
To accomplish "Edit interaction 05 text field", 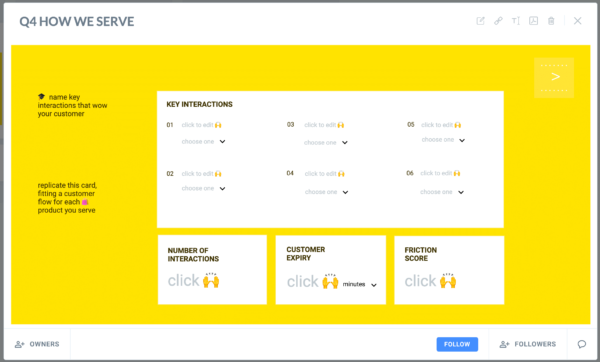I will 441,125.
